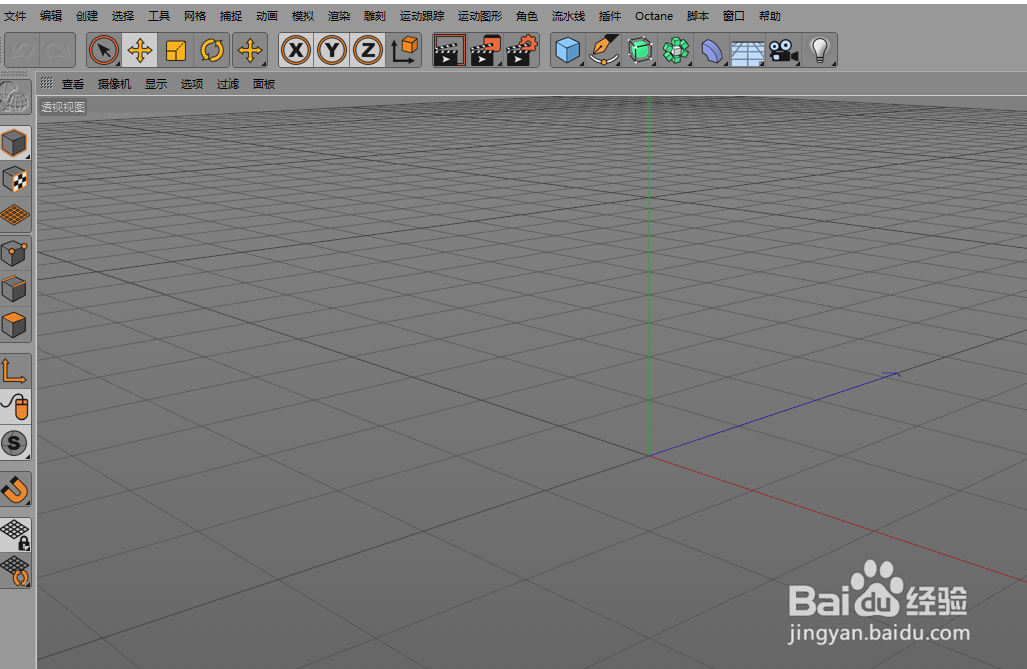Open the green subdivision generators icon

click(x=640, y=50)
